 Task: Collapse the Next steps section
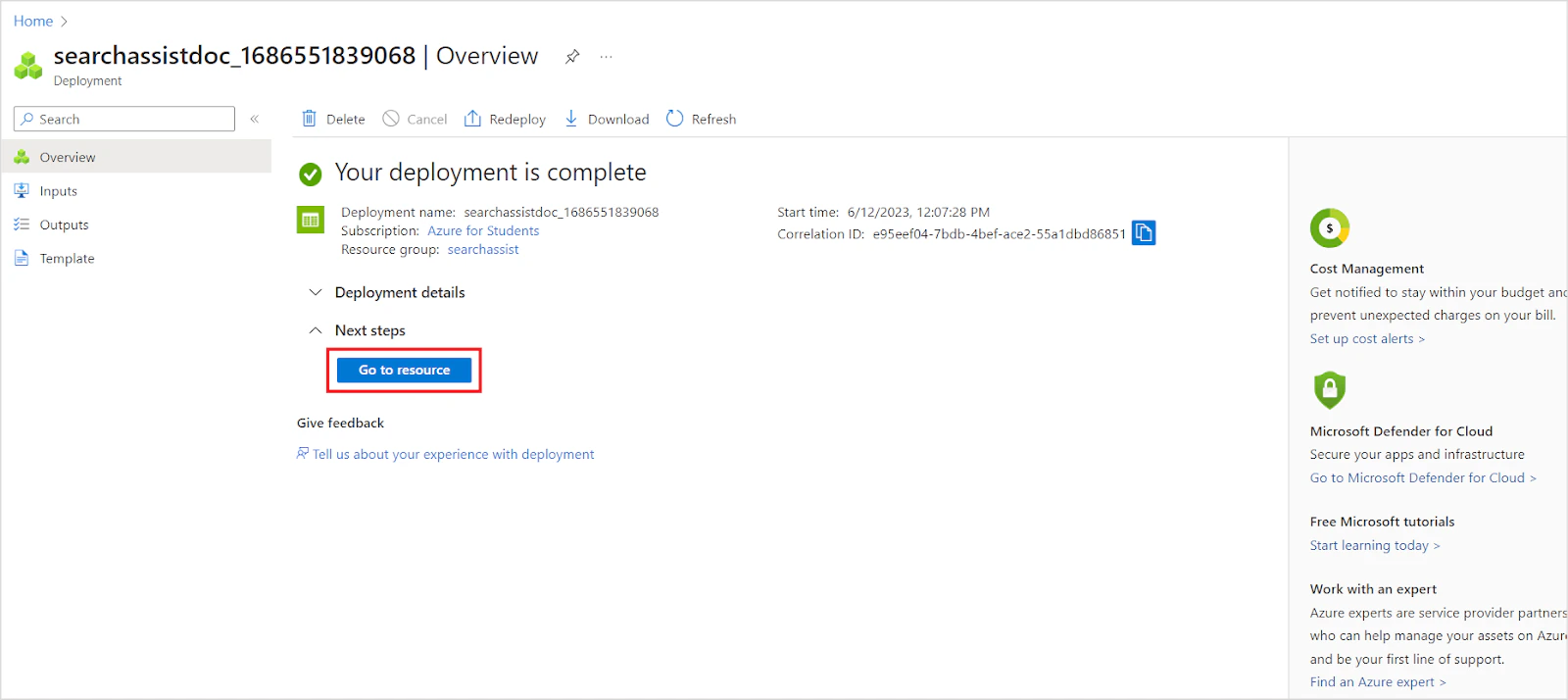[x=315, y=330]
